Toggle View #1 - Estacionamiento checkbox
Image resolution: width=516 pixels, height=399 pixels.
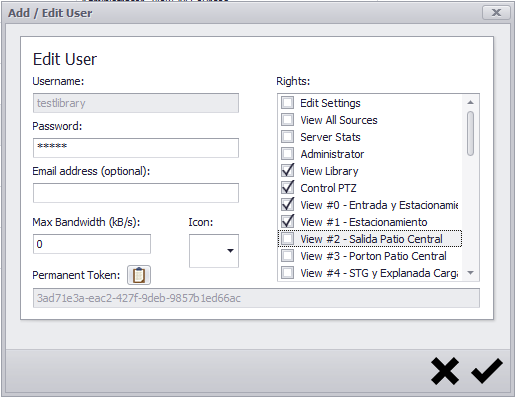287,222
